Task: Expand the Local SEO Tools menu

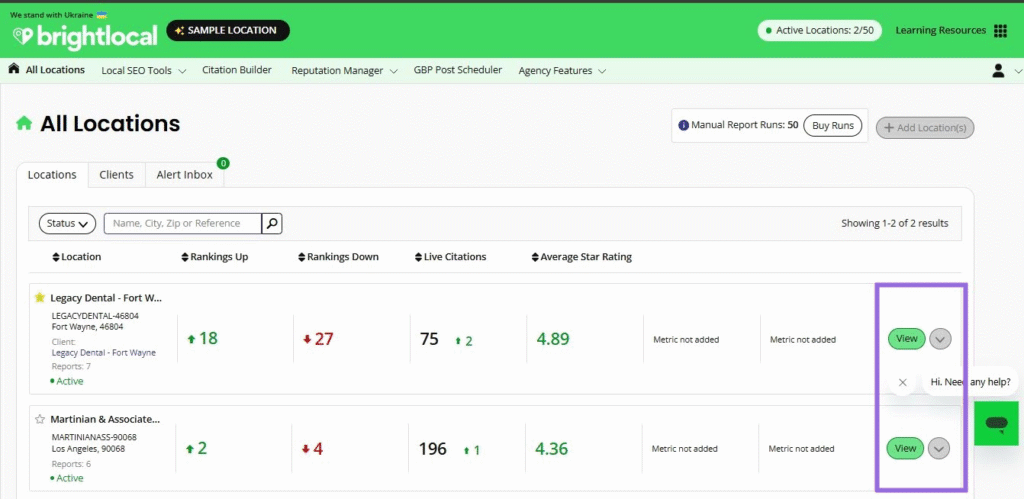Action: (x=144, y=71)
